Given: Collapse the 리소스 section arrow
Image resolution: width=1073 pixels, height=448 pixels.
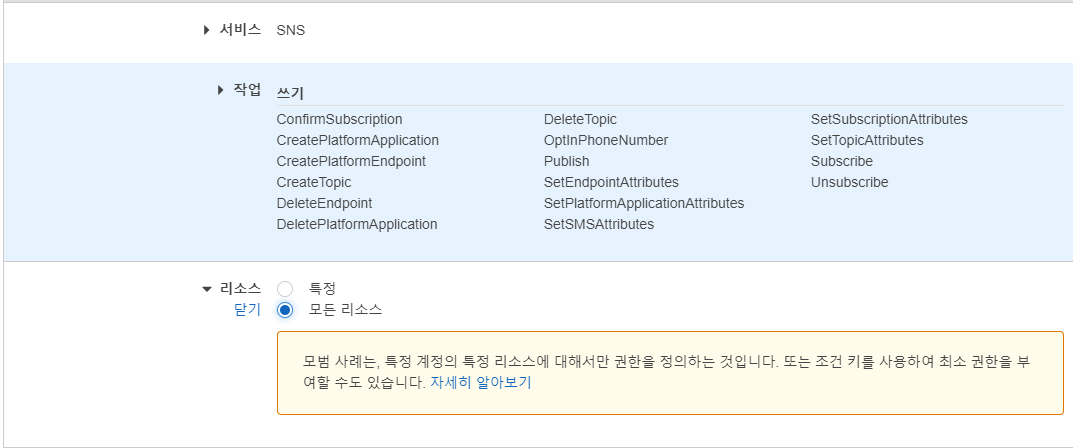Looking at the screenshot, I should tap(207, 289).
